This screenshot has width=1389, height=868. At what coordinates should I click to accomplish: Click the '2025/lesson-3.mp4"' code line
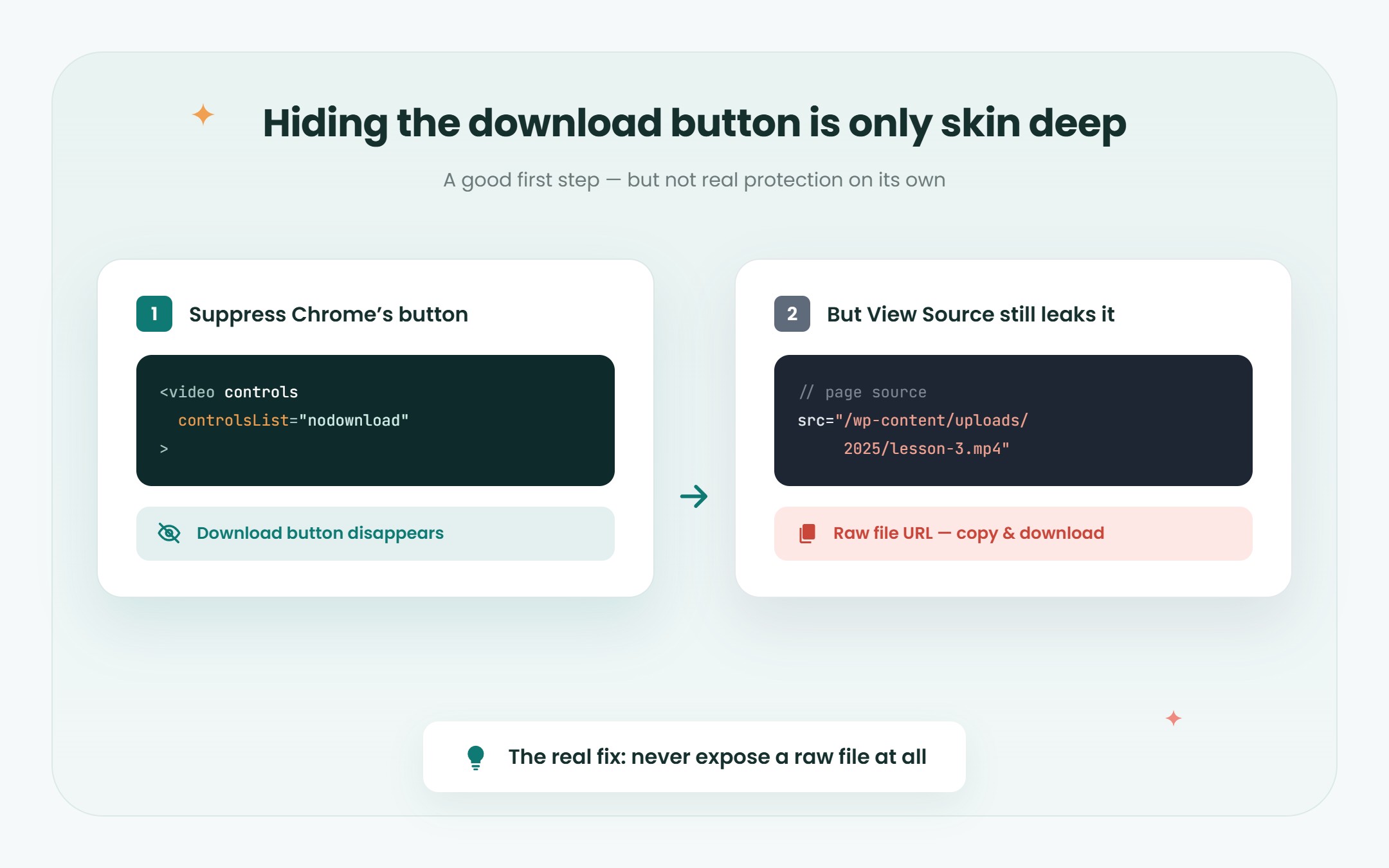point(927,449)
